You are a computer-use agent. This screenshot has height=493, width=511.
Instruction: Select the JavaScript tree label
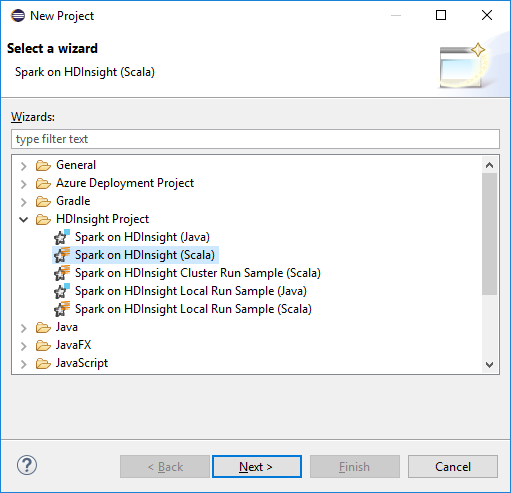pyautogui.click(x=82, y=363)
